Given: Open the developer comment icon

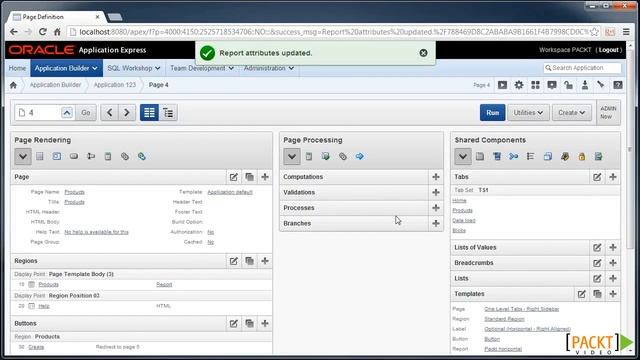Looking at the screenshot, I should coord(552,85).
